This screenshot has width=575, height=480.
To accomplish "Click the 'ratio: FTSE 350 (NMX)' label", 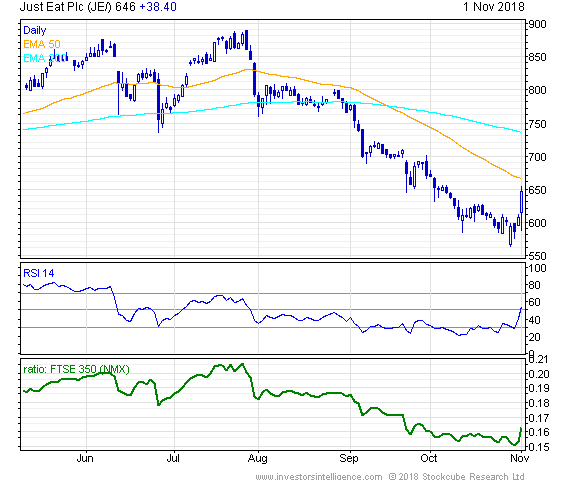I will click(x=76, y=369).
